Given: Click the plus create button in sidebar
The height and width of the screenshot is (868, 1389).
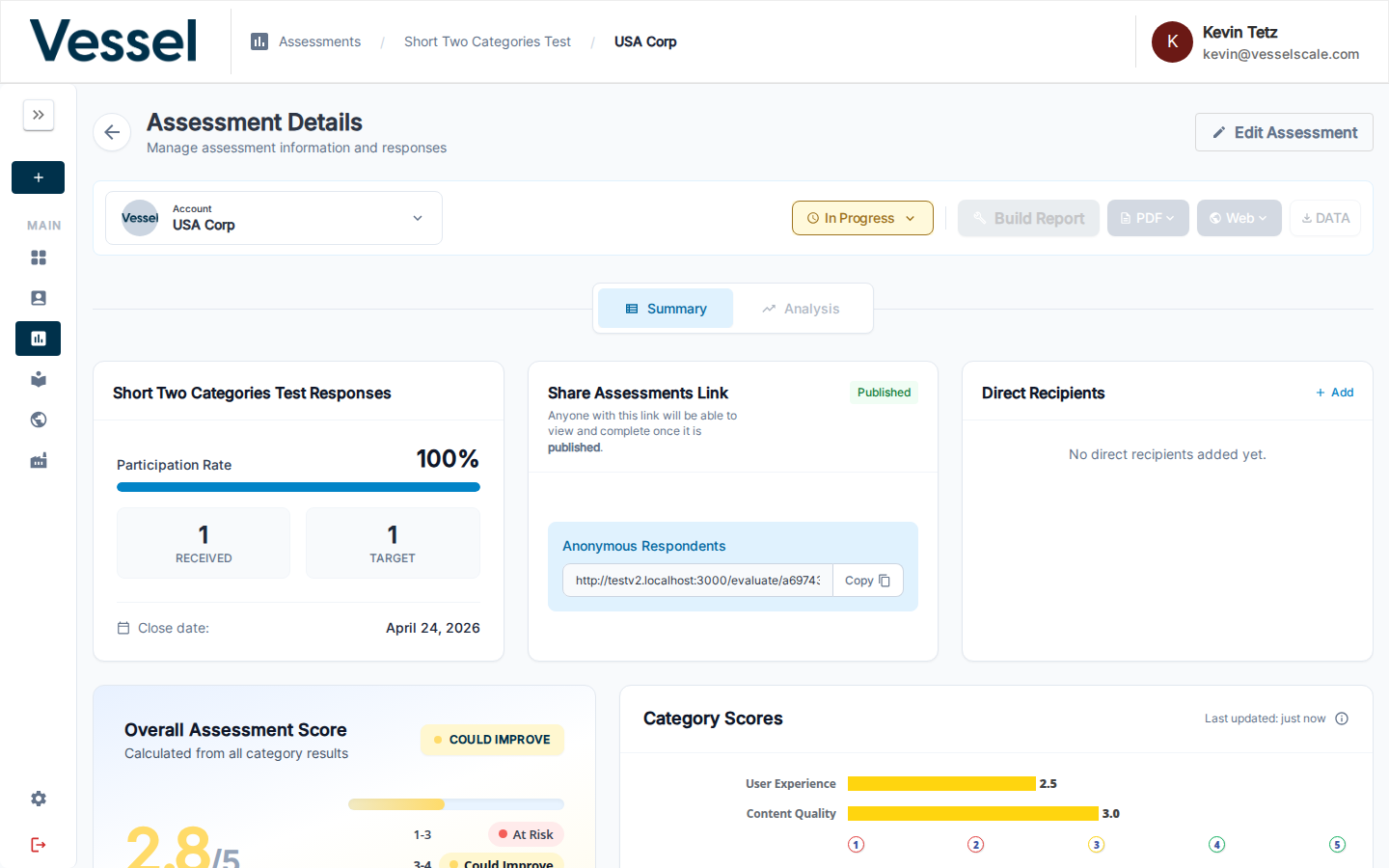Looking at the screenshot, I should click(x=39, y=177).
